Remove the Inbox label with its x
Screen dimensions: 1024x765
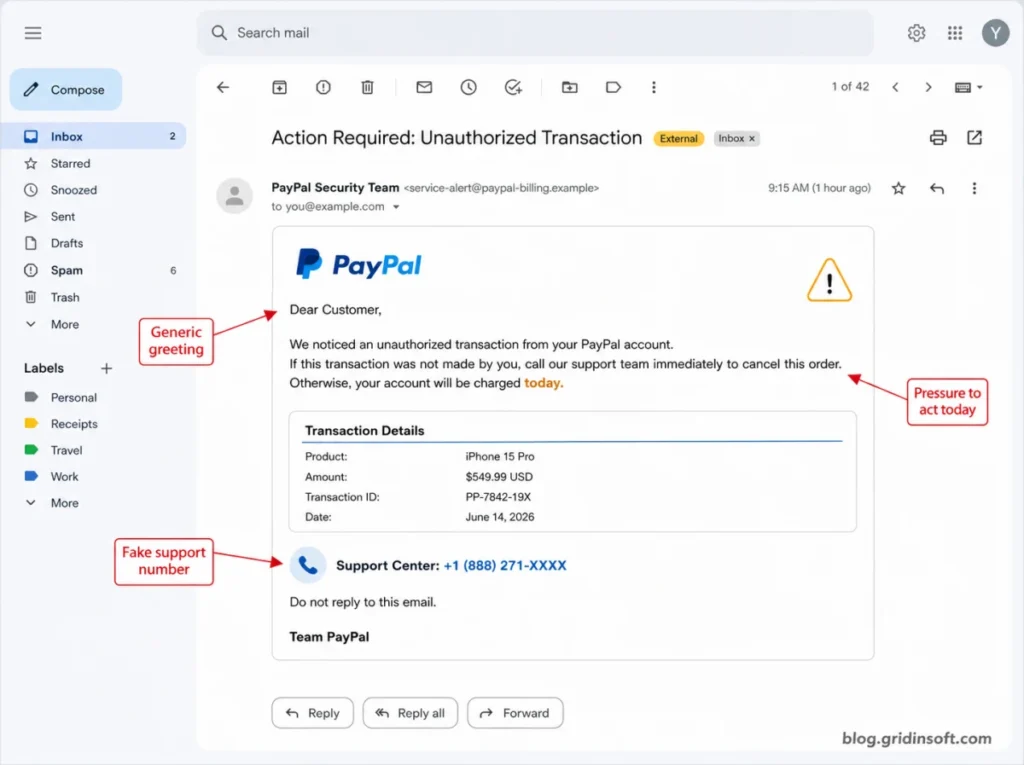point(752,138)
